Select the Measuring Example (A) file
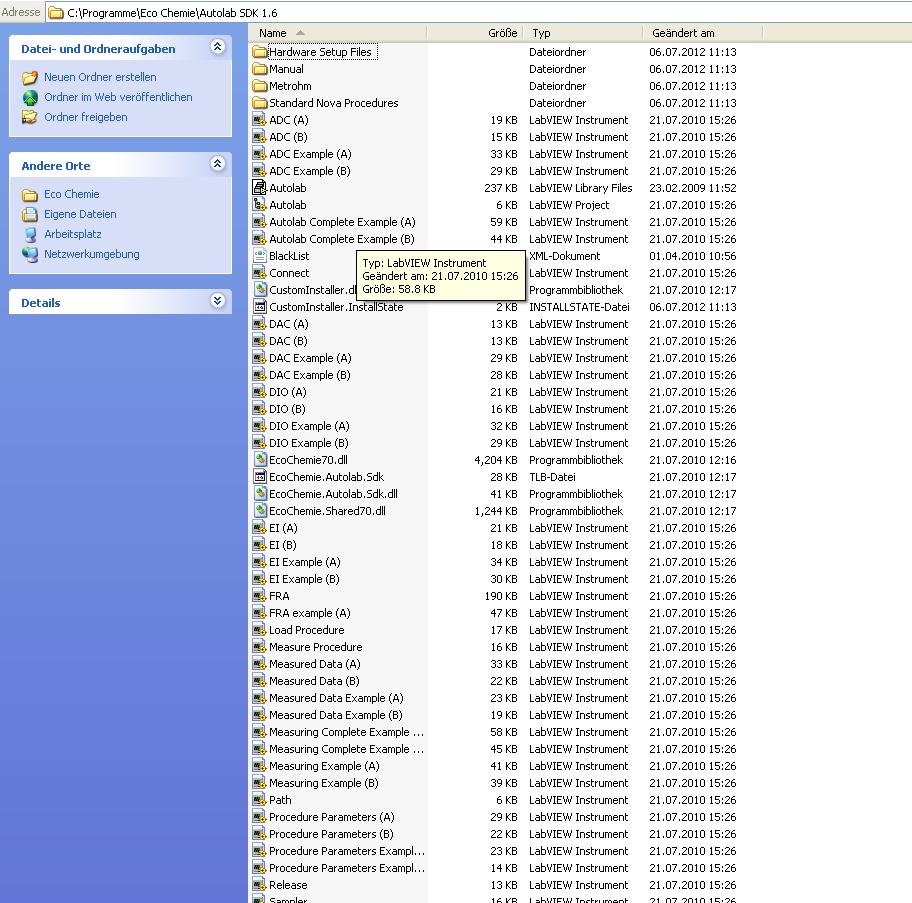 click(324, 766)
